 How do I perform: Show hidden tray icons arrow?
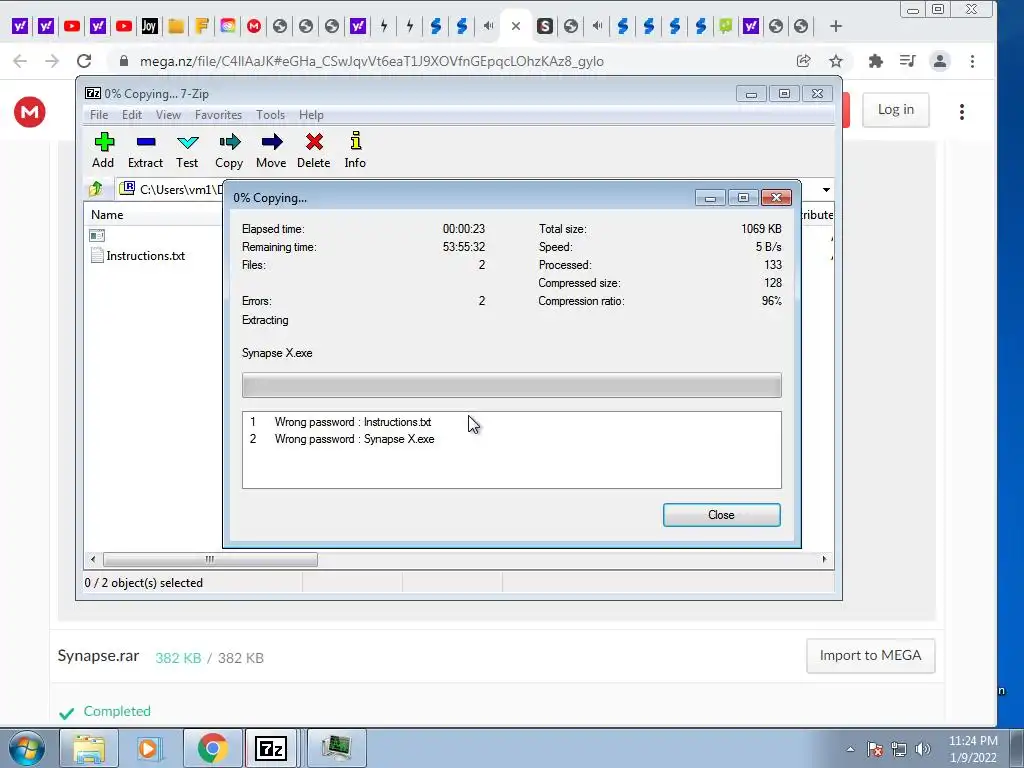(850, 750)
